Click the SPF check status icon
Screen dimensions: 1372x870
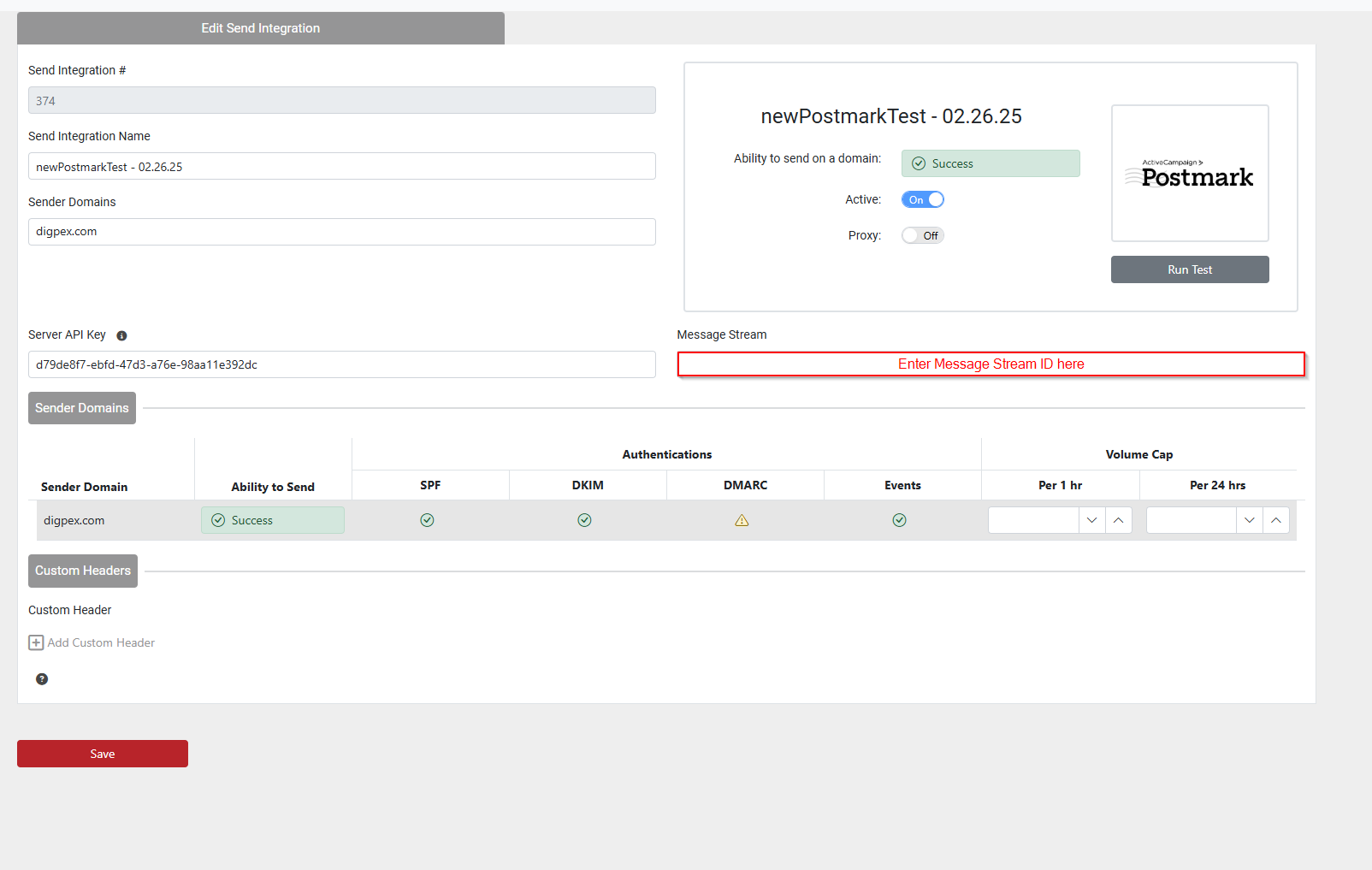click(427, 520)
